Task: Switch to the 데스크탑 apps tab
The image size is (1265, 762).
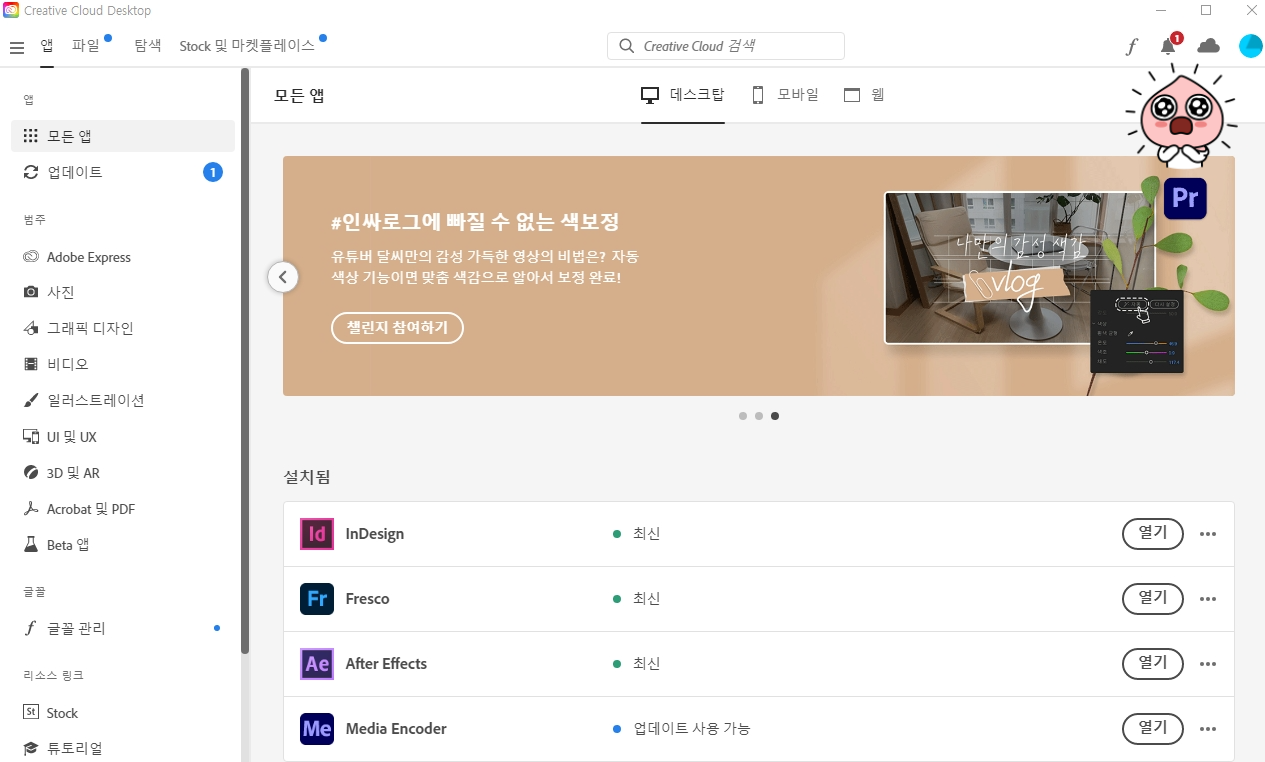Action: click(683, 95)
